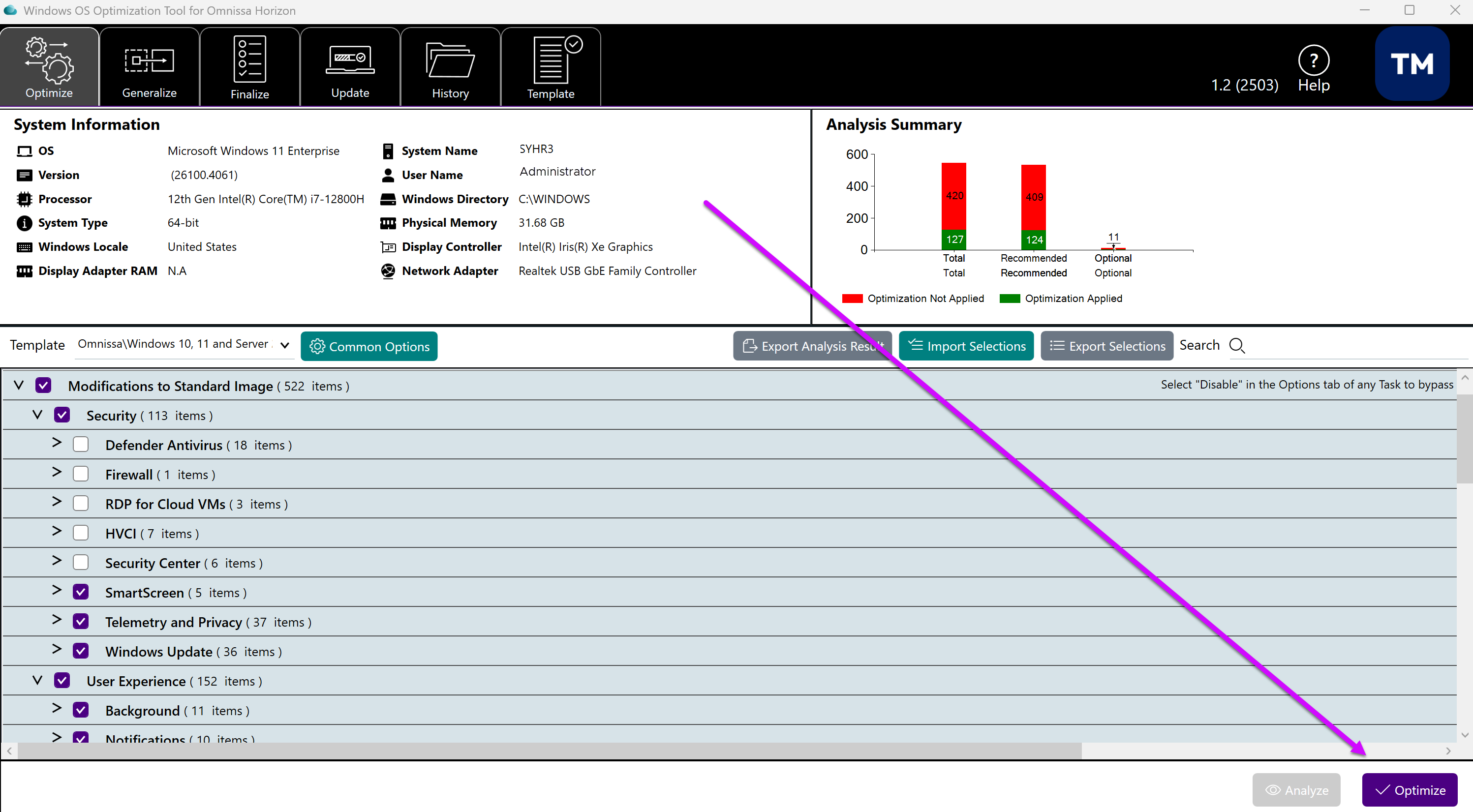Click the Version icon
Image resolution: width=1473 pixels, height=812 pixels.
[25, 175]
